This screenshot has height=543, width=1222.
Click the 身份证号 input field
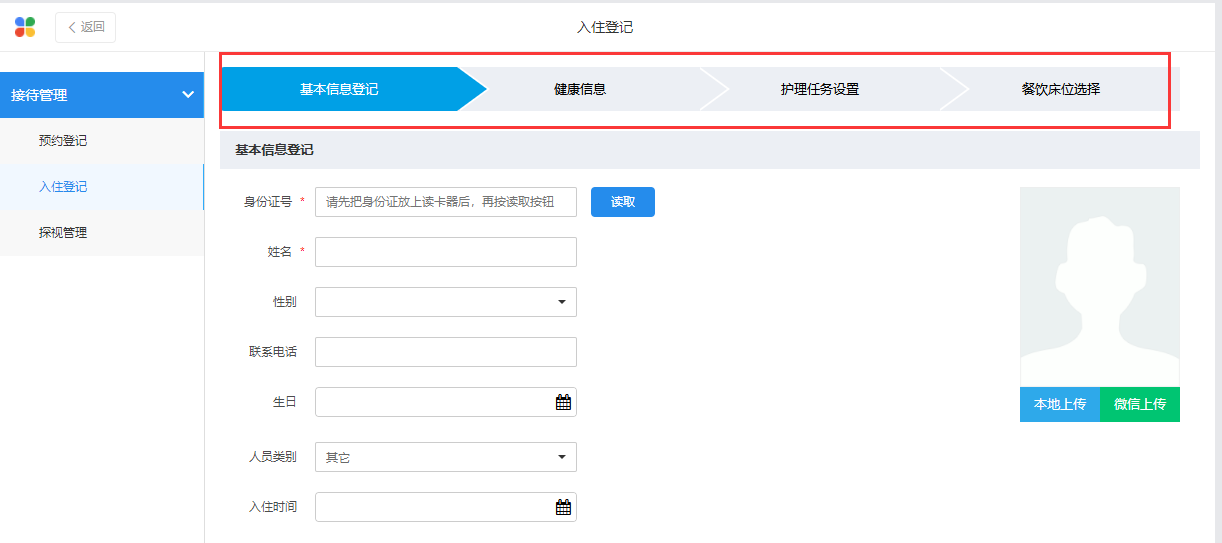coord(446,202)
